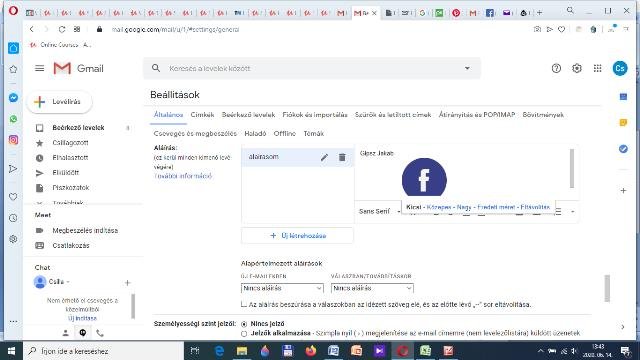Open the Google account avatar

(x=620, y=68)
